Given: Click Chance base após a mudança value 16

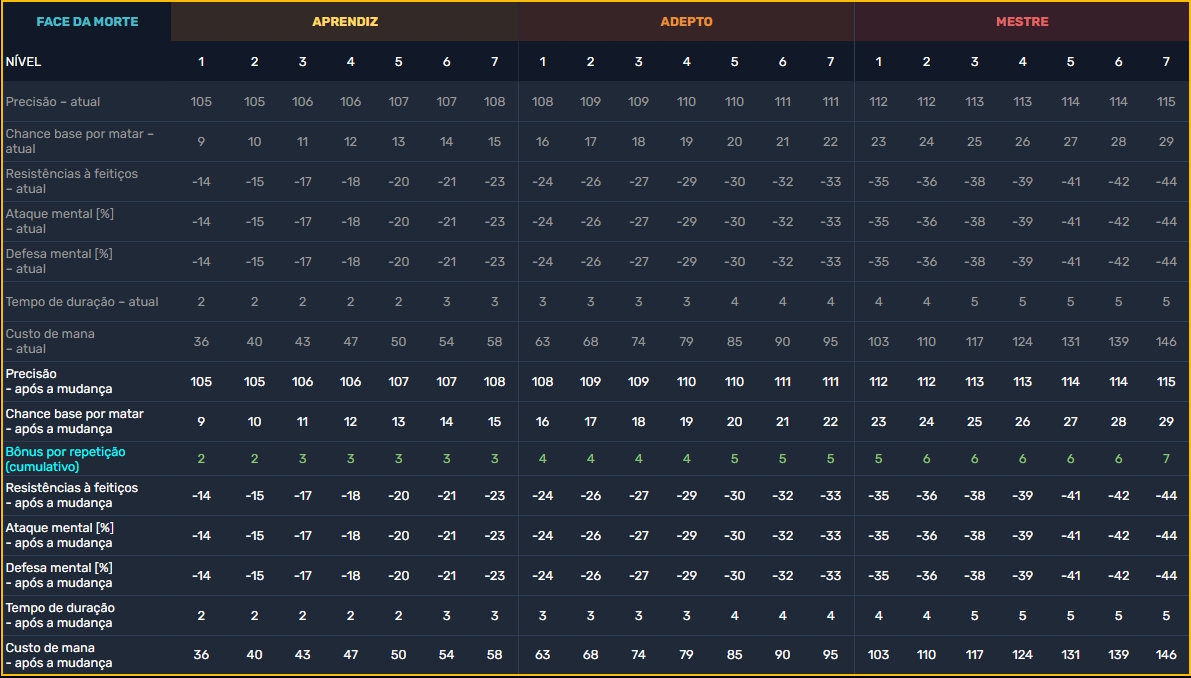Looking at the screenshot, I should click(x=542, y=421).
